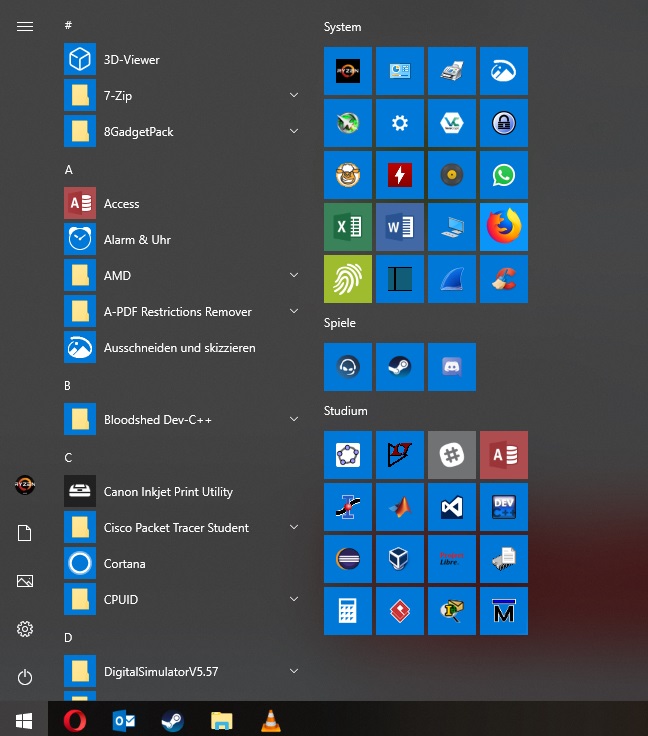Open the Ryzen user account icon
The image size is (648, 736).
tap(25, 485)
